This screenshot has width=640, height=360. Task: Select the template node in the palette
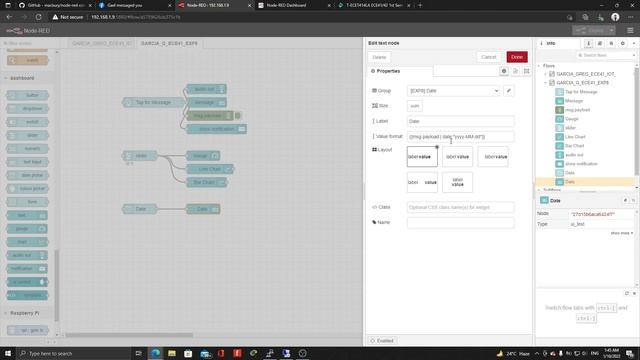pos(28,295)
